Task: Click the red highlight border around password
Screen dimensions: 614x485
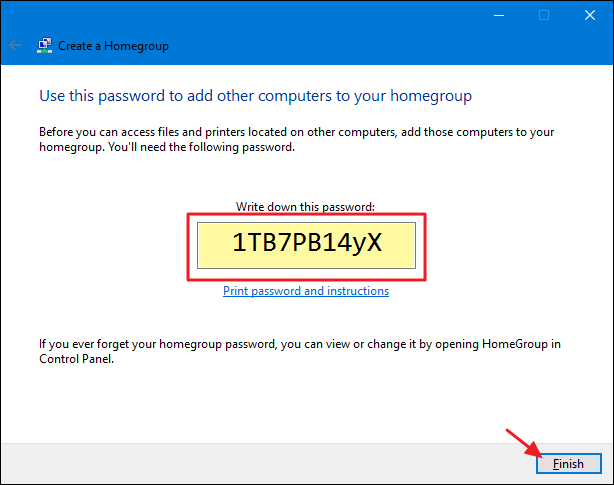Action: click(306, 215)
